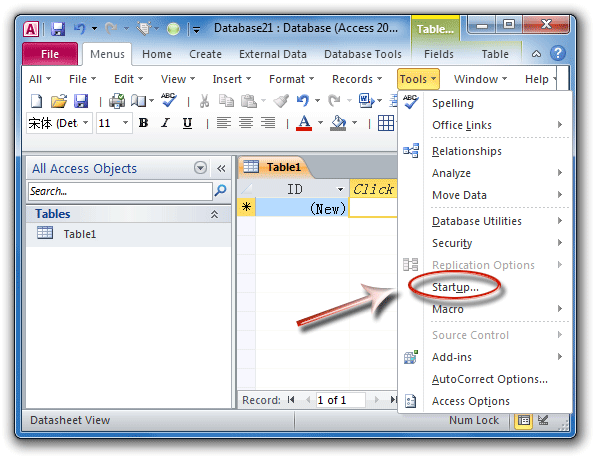
Task: Open the font size 11 dropdown
Action: click(x=125, y=123)
